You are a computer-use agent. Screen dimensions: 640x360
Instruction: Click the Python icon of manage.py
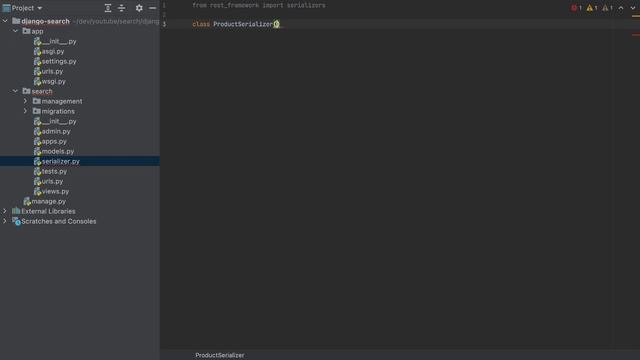click(x=27, y=201)
